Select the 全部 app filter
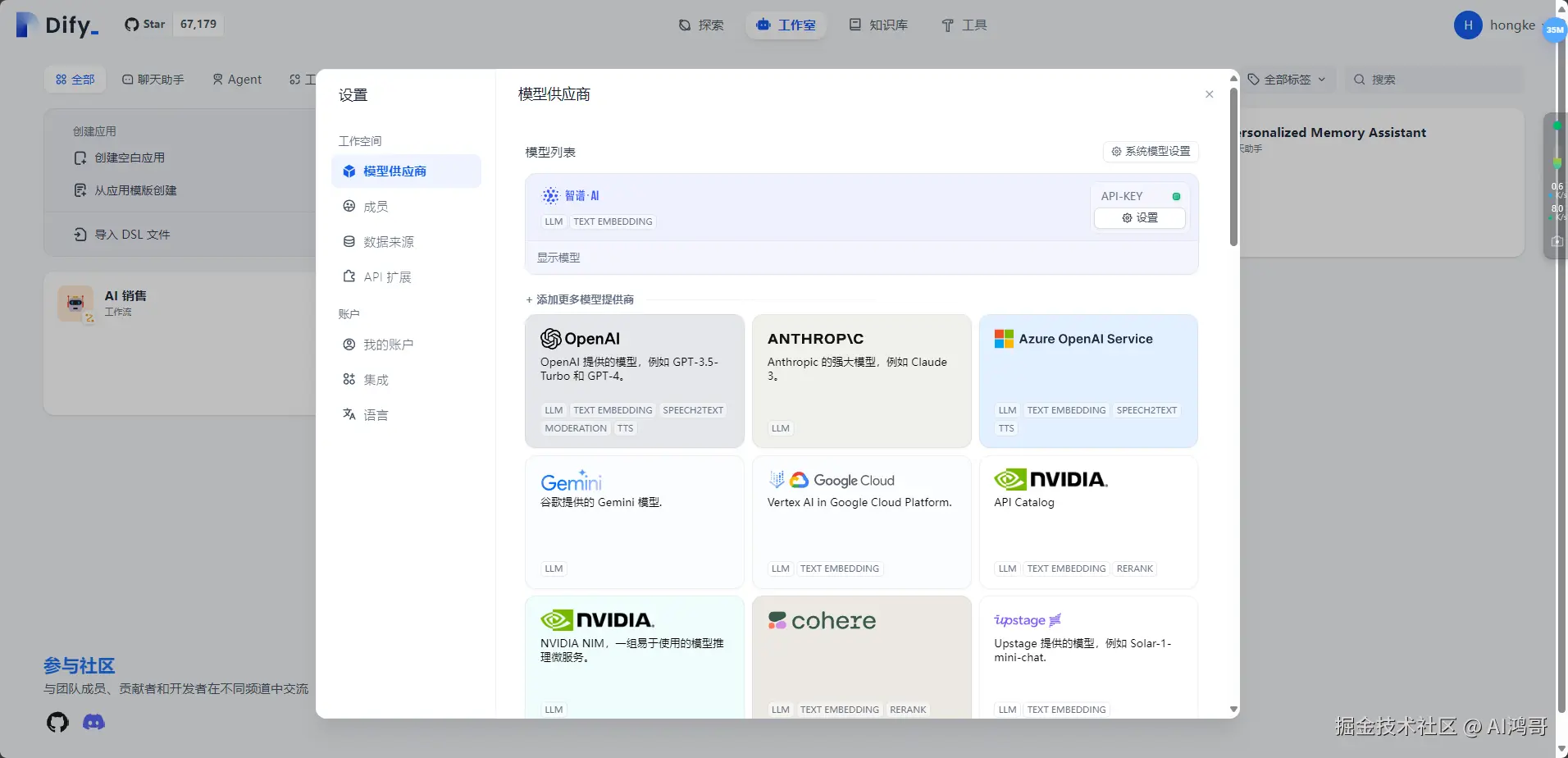This screenshot has height=758, width=1568. [75, 80]
